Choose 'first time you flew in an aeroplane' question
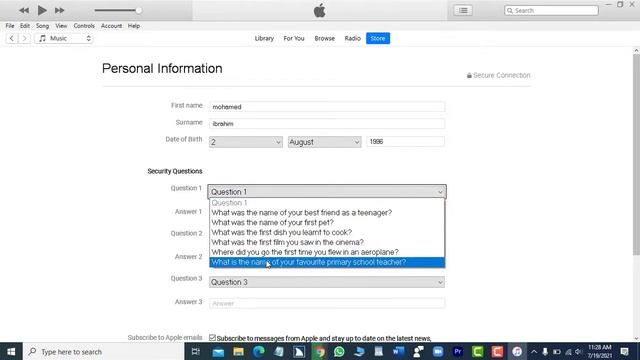This screenshot has height=360, width=640. click(x=327, y=252)
